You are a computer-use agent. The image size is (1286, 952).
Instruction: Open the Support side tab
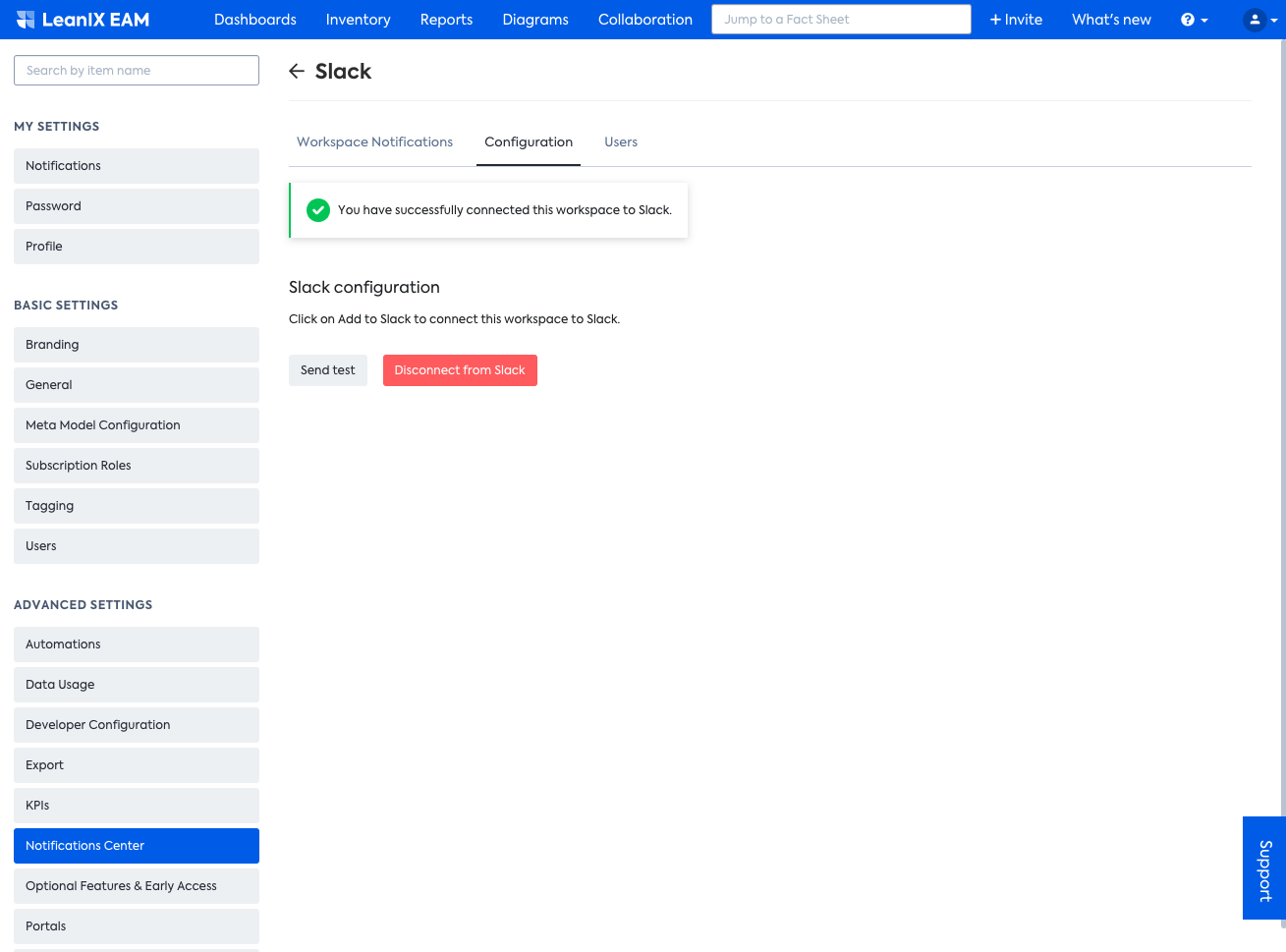1264,868
